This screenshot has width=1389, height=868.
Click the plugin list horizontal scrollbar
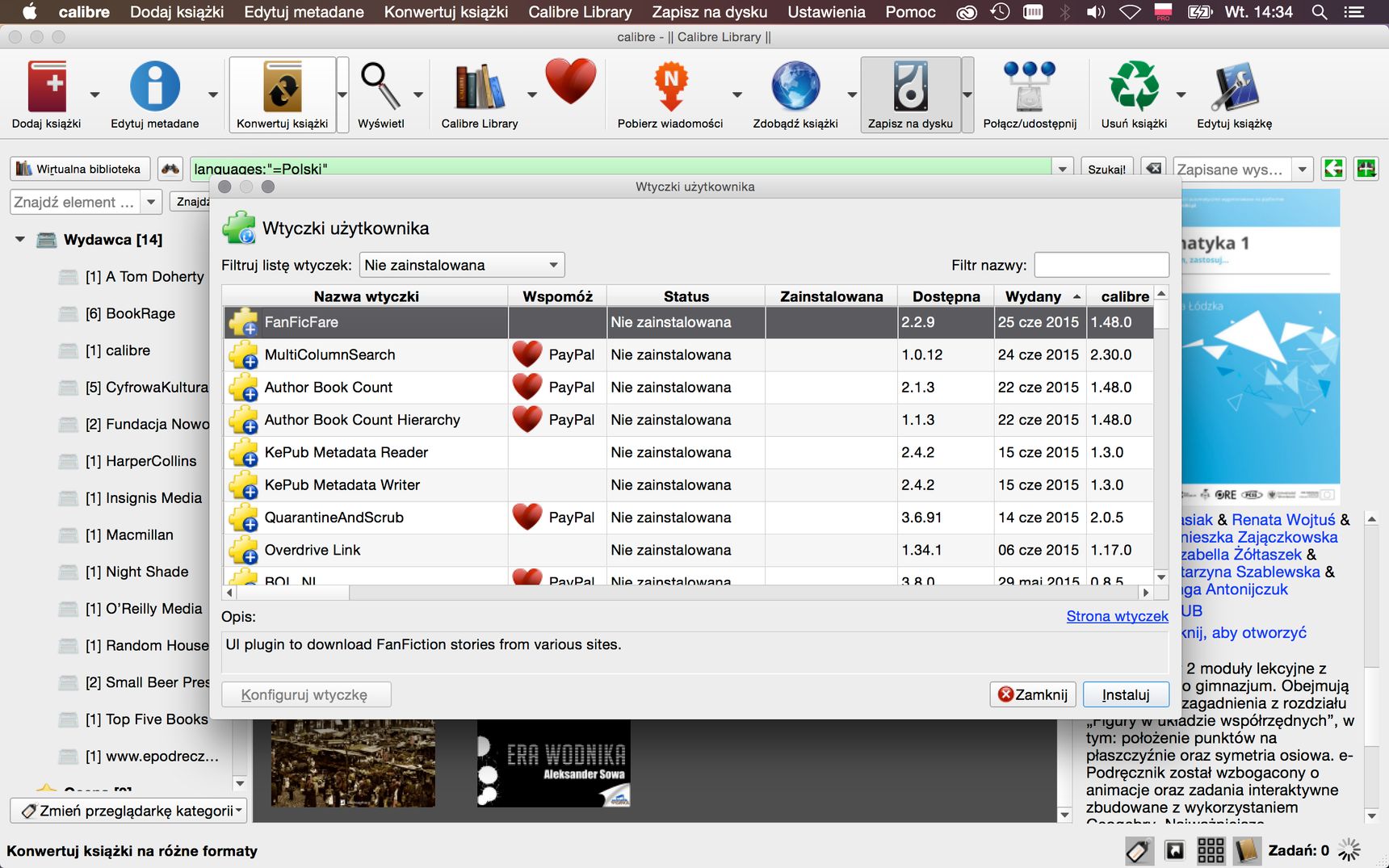(688, 593)
